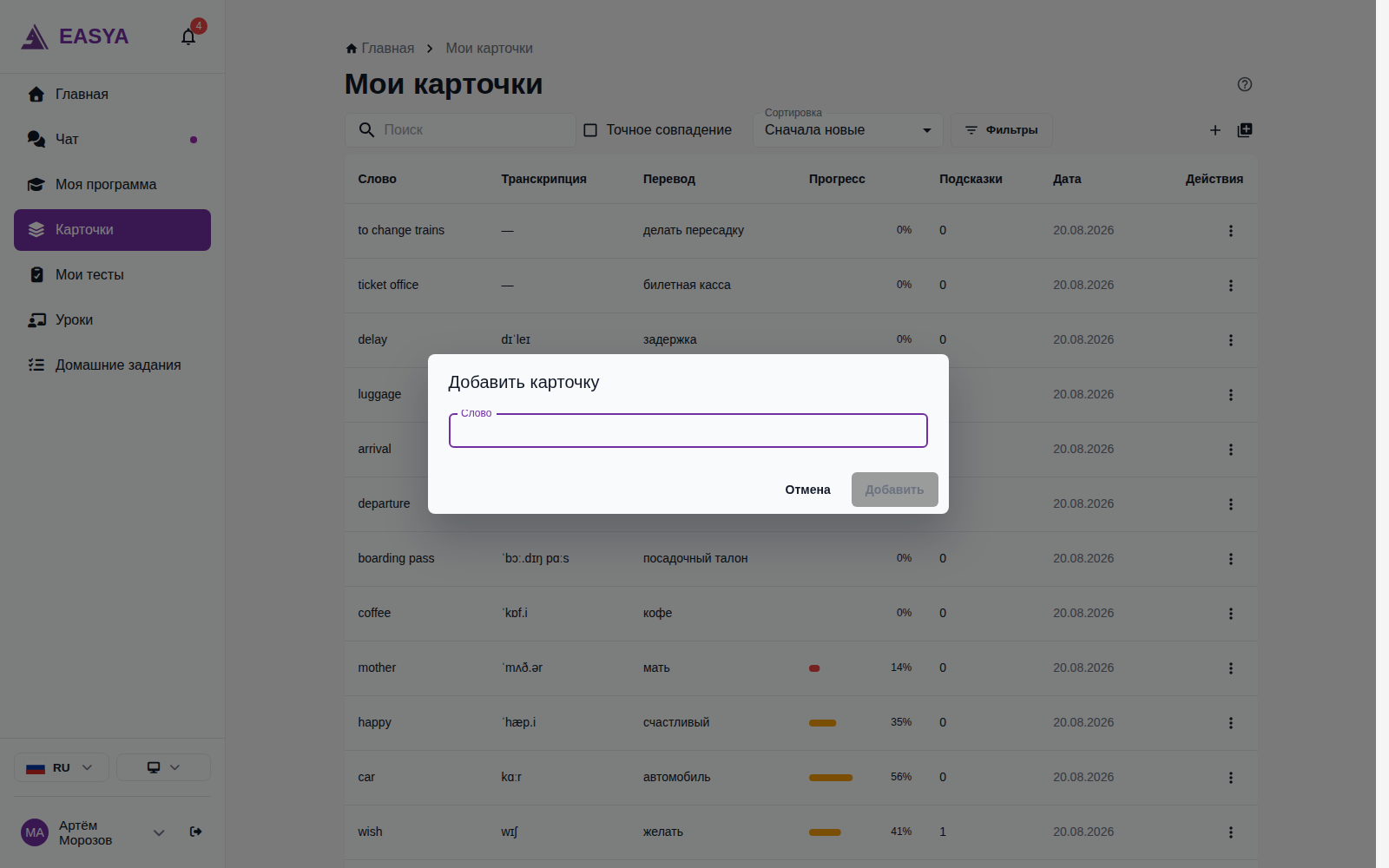Open notifications bell with badge
The width and height of the screenshot is (1389, 868).
[x=188, y=36]
